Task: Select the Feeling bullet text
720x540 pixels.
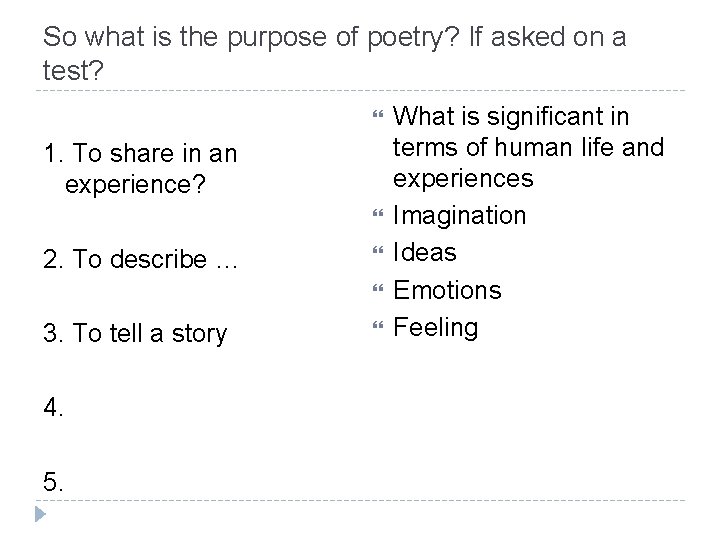Action: pyautogui.click(x=436, y=327)
